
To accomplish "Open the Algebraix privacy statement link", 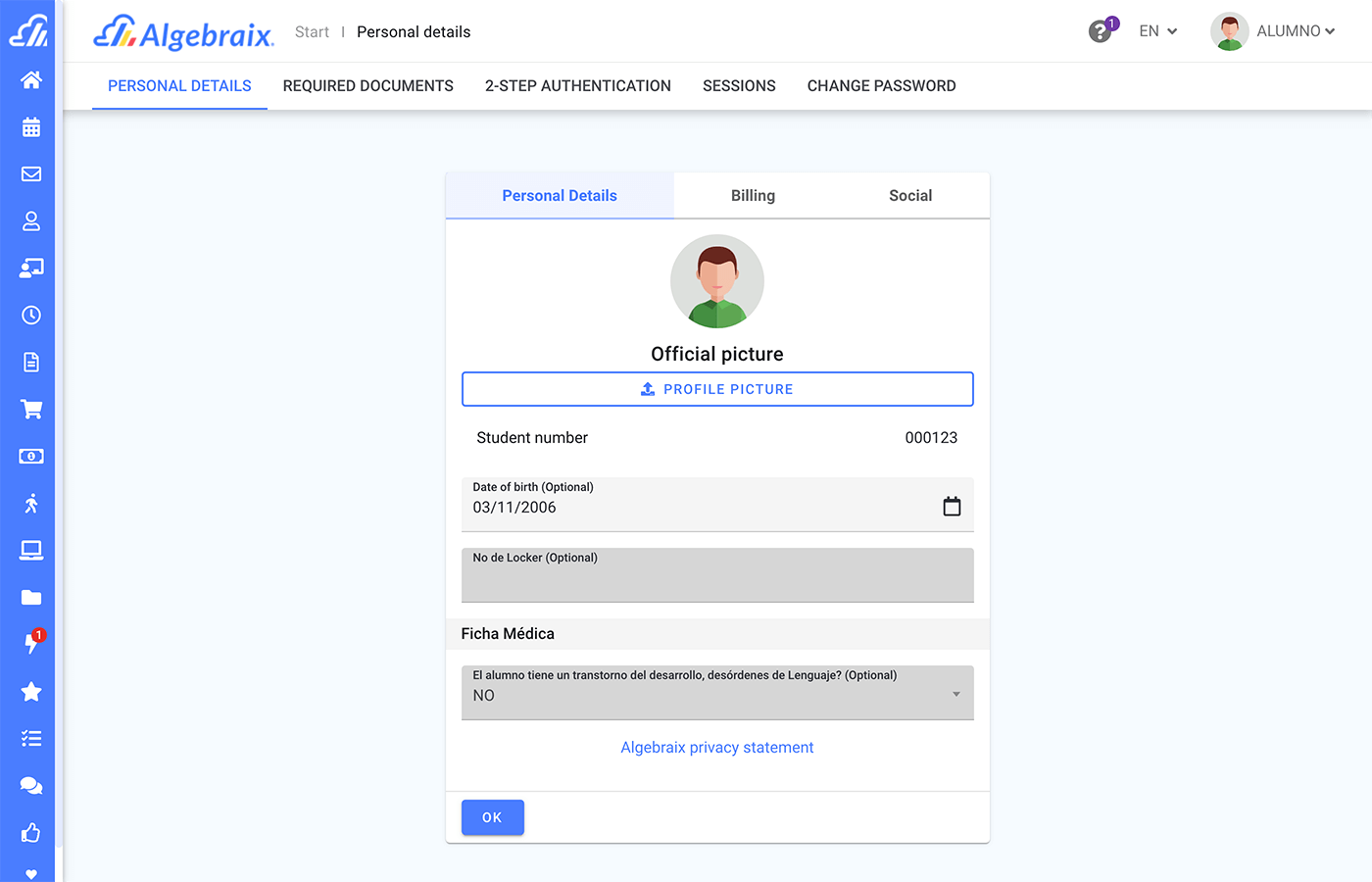I will [x=717, y=748].
